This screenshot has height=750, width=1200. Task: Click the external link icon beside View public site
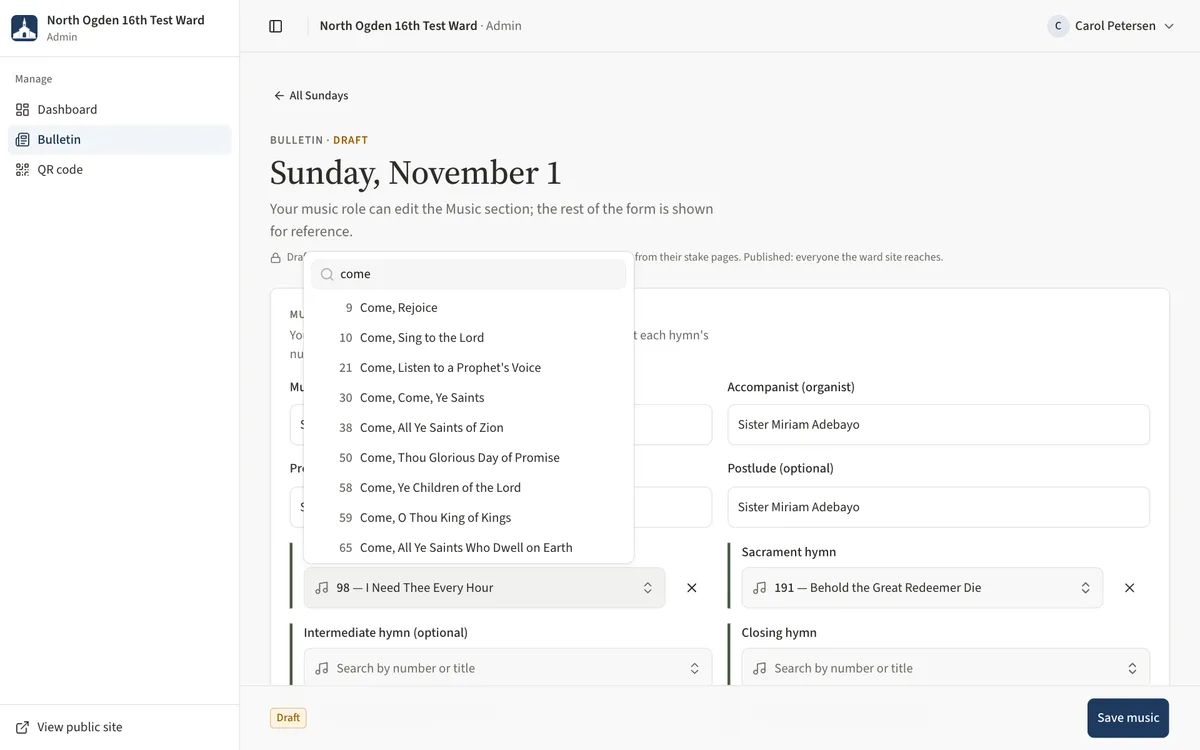point(23,727)
